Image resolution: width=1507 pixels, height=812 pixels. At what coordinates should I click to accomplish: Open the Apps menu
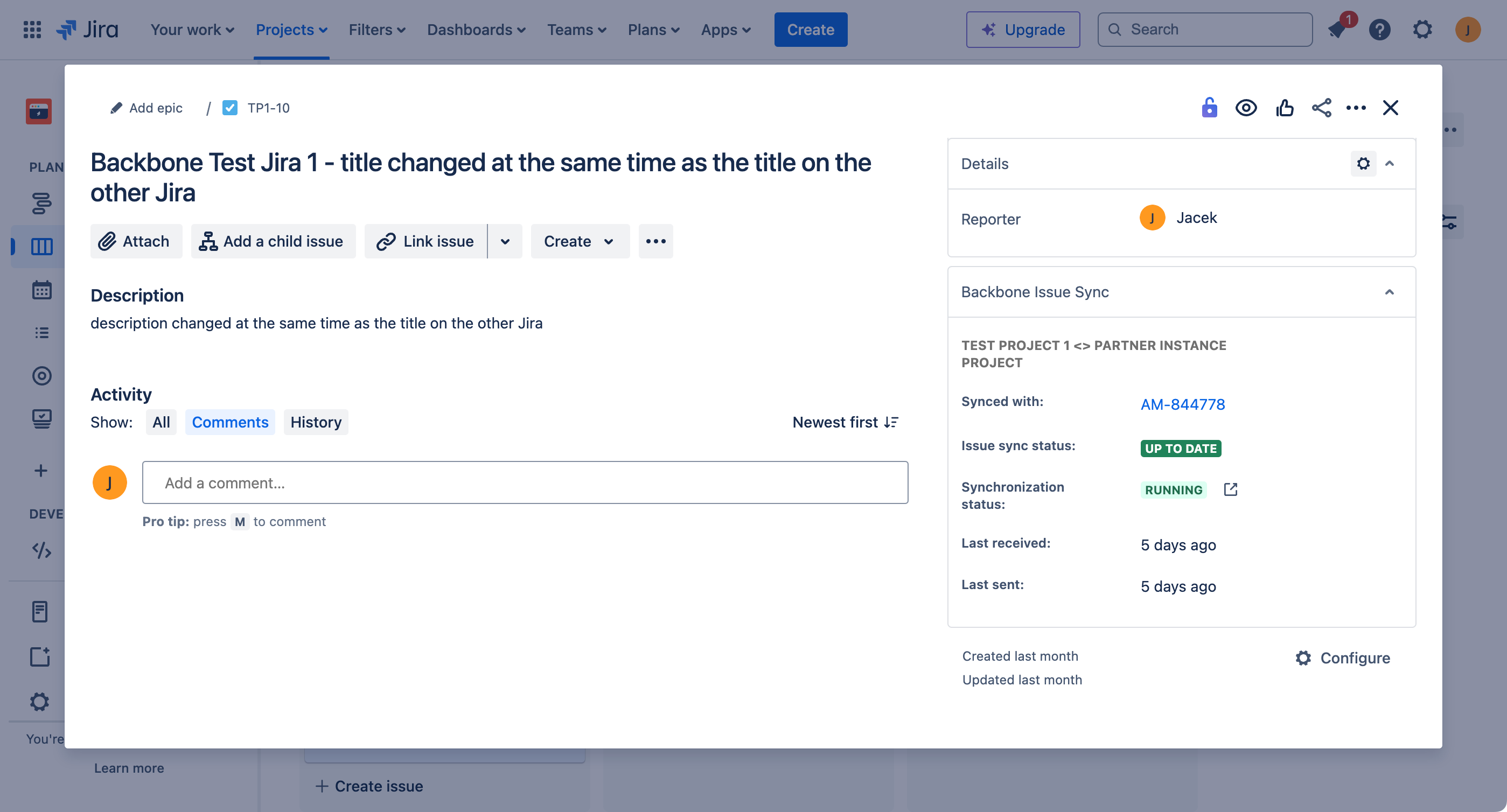click(x=725, y=29)
